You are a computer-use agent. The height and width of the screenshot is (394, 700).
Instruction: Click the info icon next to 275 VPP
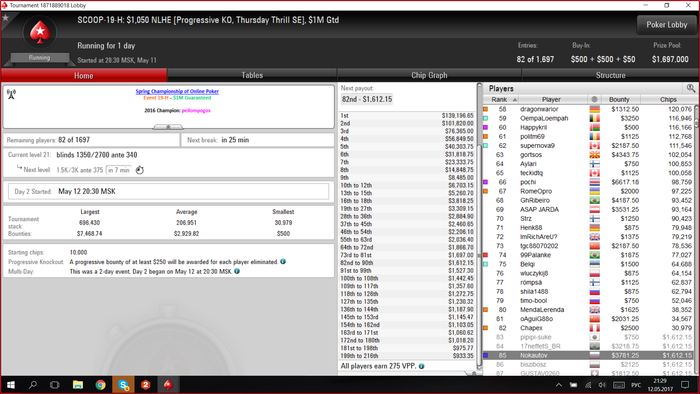coord(421,366)
